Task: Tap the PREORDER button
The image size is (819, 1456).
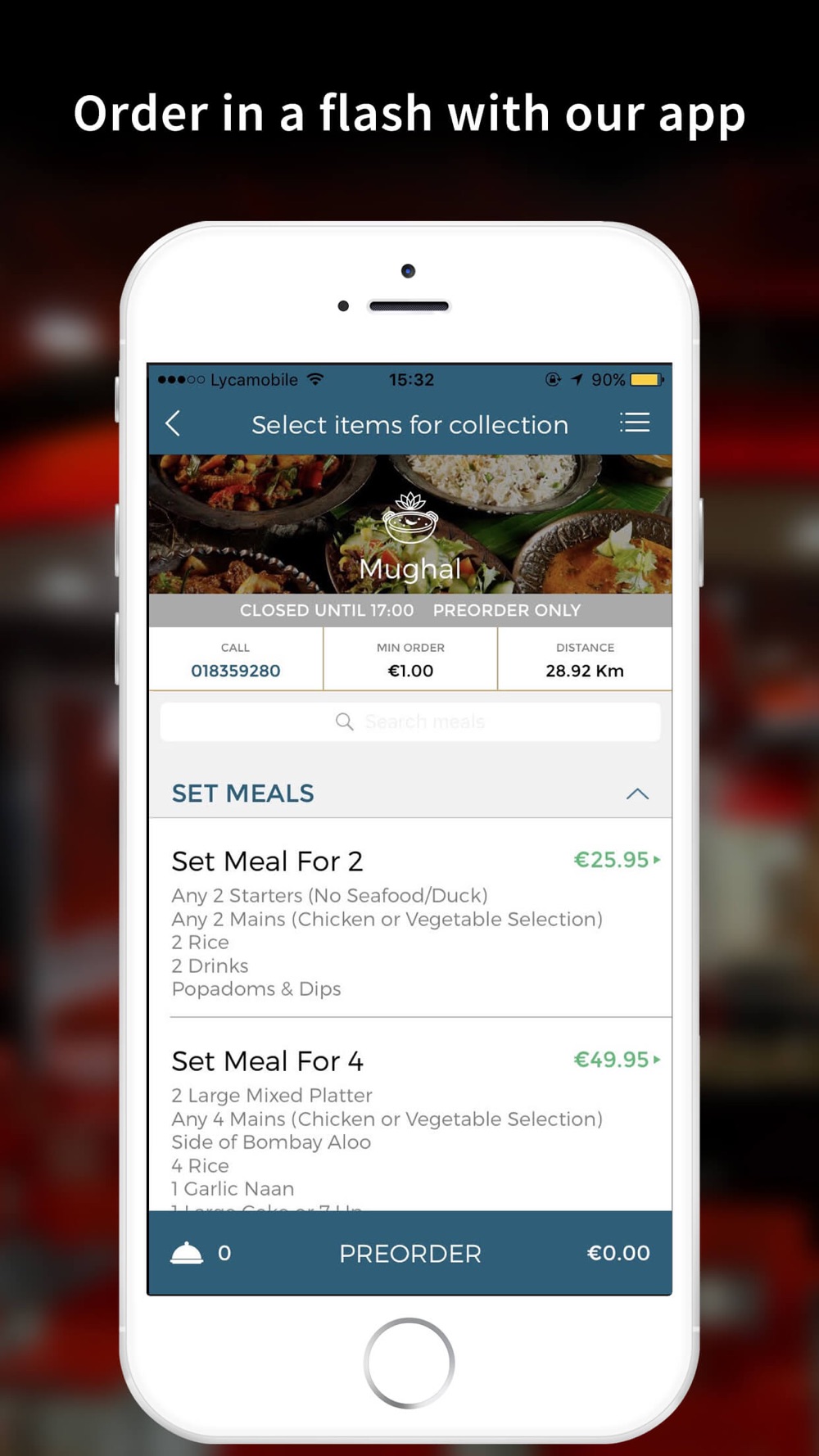Action: pyautogui.click(x=410, y=1254)
